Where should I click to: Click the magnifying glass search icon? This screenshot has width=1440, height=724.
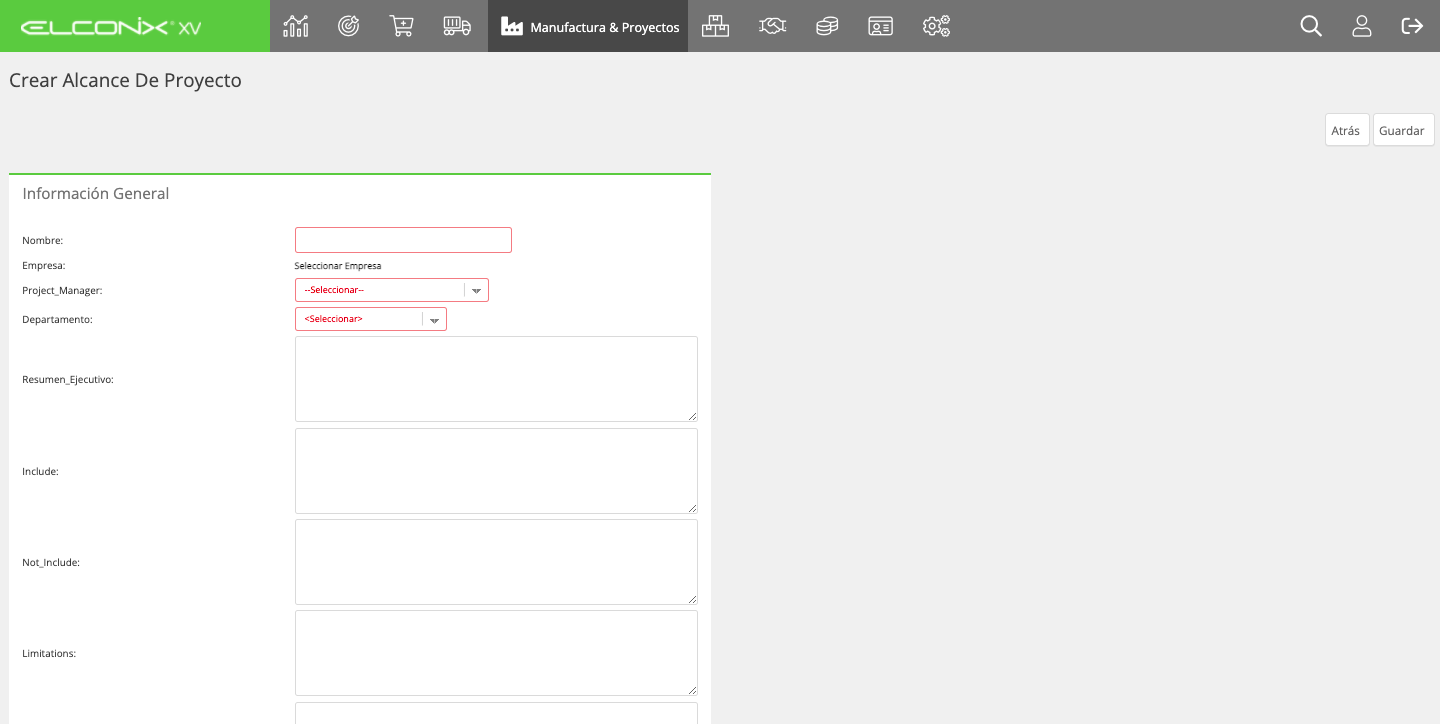tap(1311, 26)
